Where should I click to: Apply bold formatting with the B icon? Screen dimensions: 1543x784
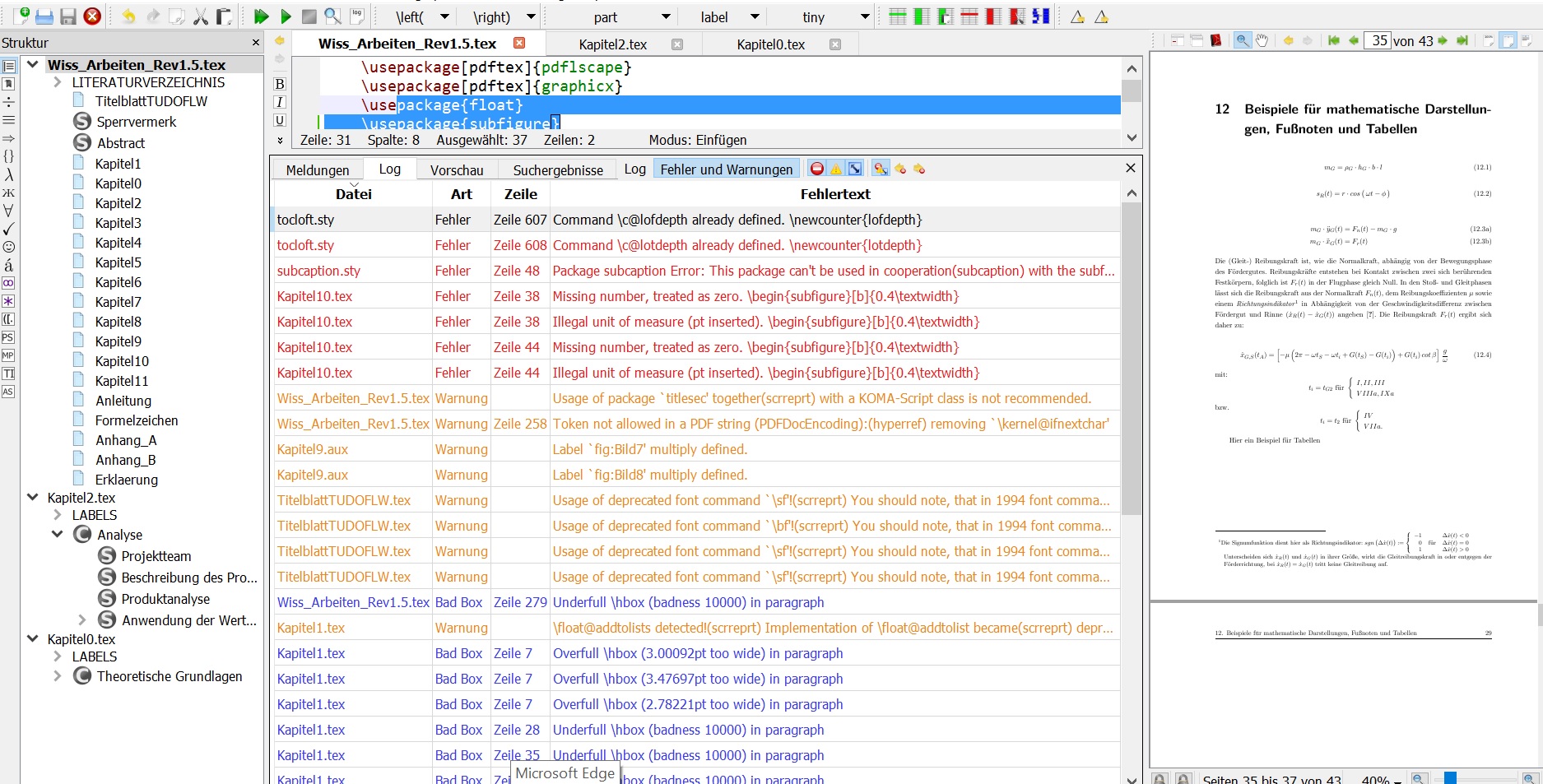click(280, 84)
